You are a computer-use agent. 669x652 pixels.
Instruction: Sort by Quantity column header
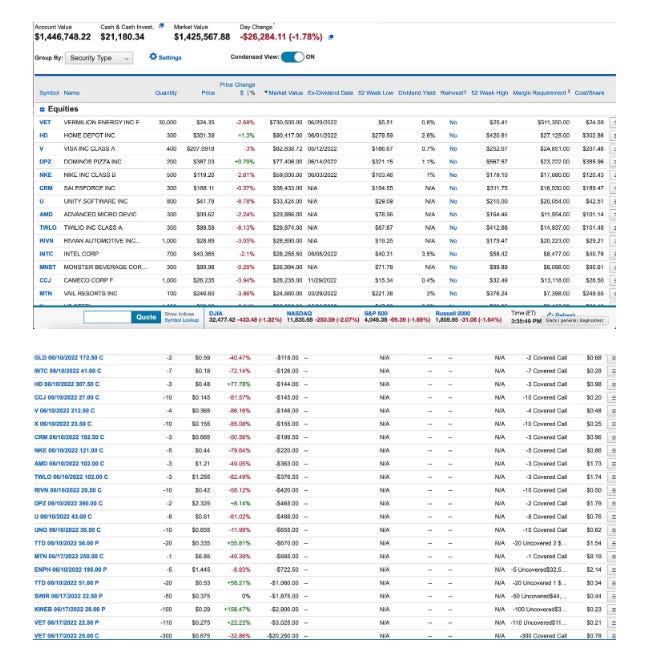click(x=166, y=93)
